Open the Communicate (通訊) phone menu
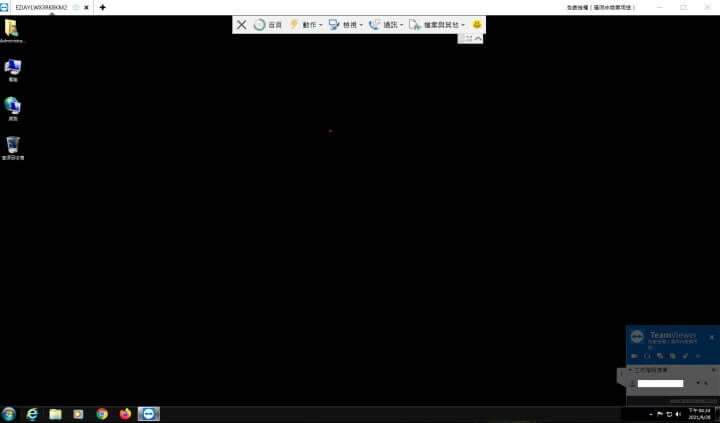The image size is (720, 423). (386, 25)
